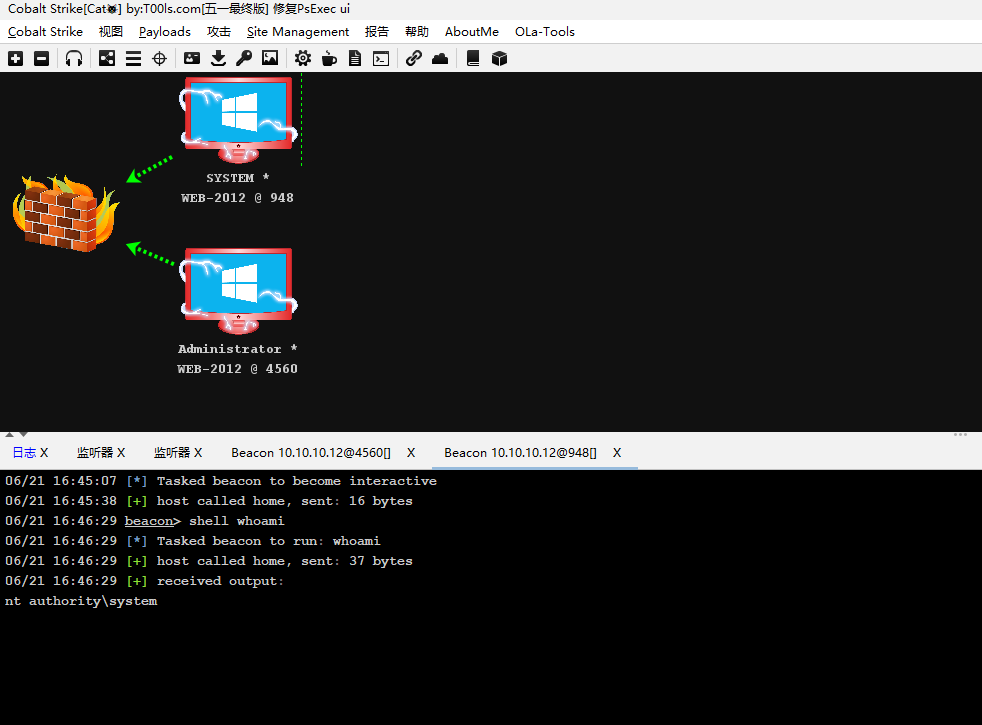982x725 pixels.
Task: Click 'host called home, sent: 37 bytes'
Action: [x=284, y=561]
